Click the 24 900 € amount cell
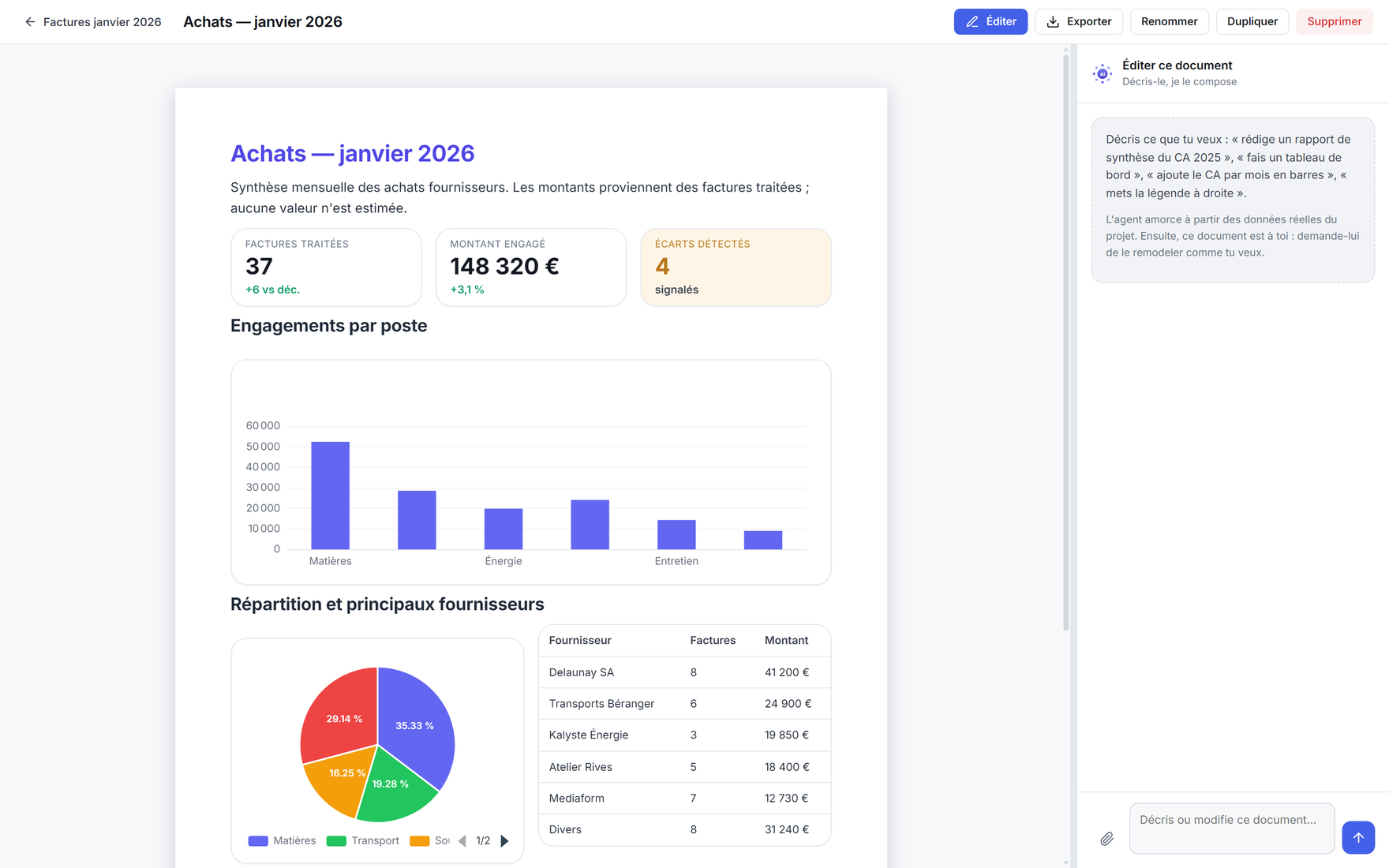 pos(788,704)
